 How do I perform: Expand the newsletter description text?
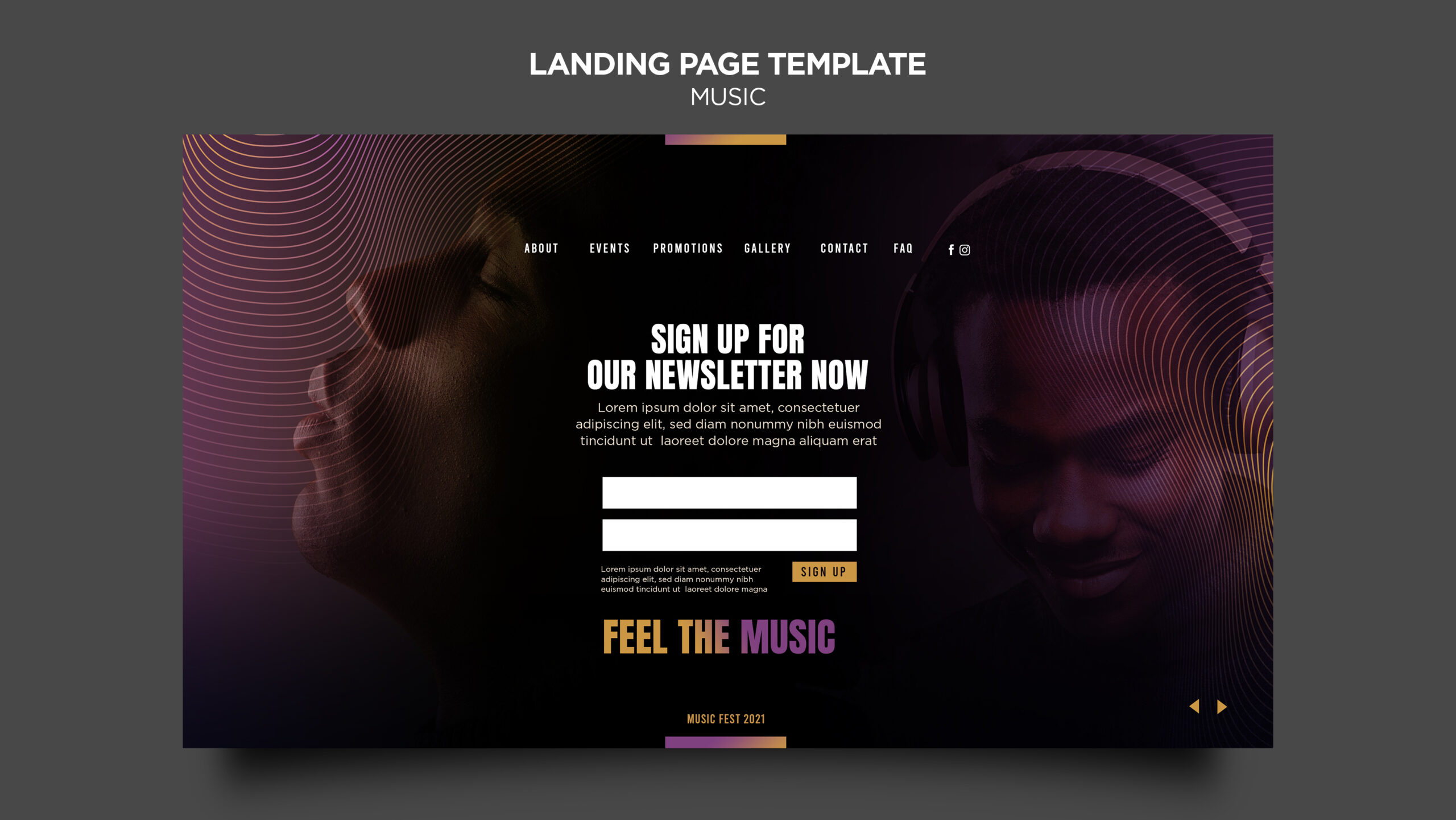coord(728,423)
